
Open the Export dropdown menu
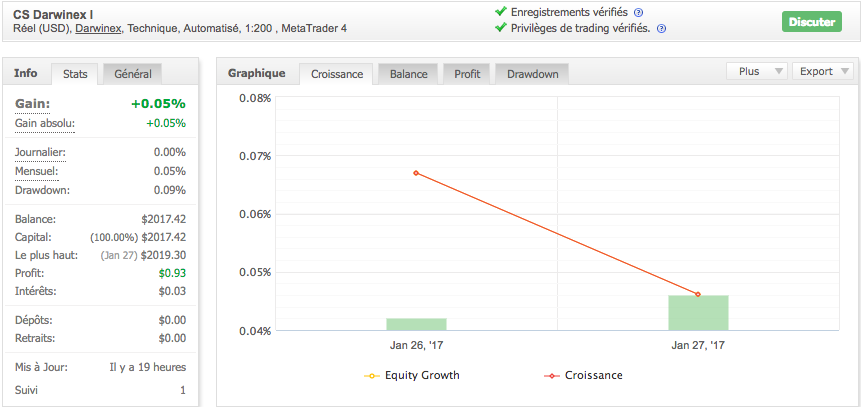coord(823,72)
